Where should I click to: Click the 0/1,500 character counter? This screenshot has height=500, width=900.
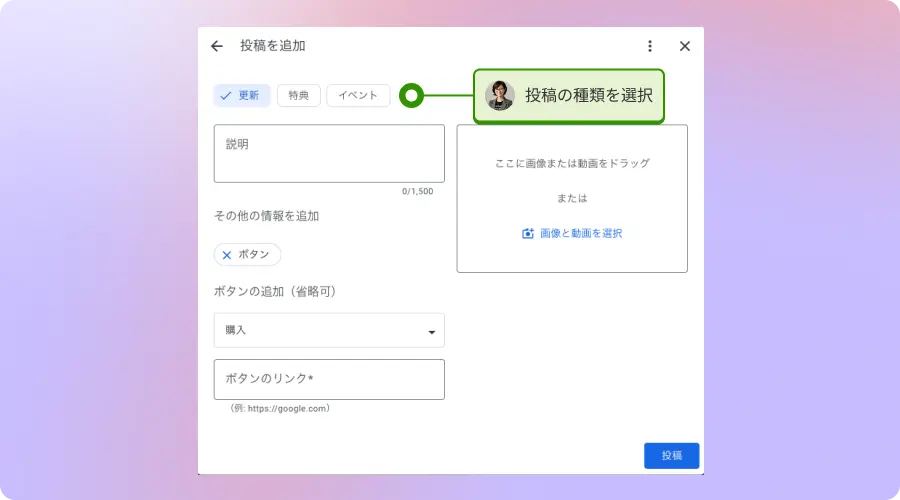[x=417, y=191]
